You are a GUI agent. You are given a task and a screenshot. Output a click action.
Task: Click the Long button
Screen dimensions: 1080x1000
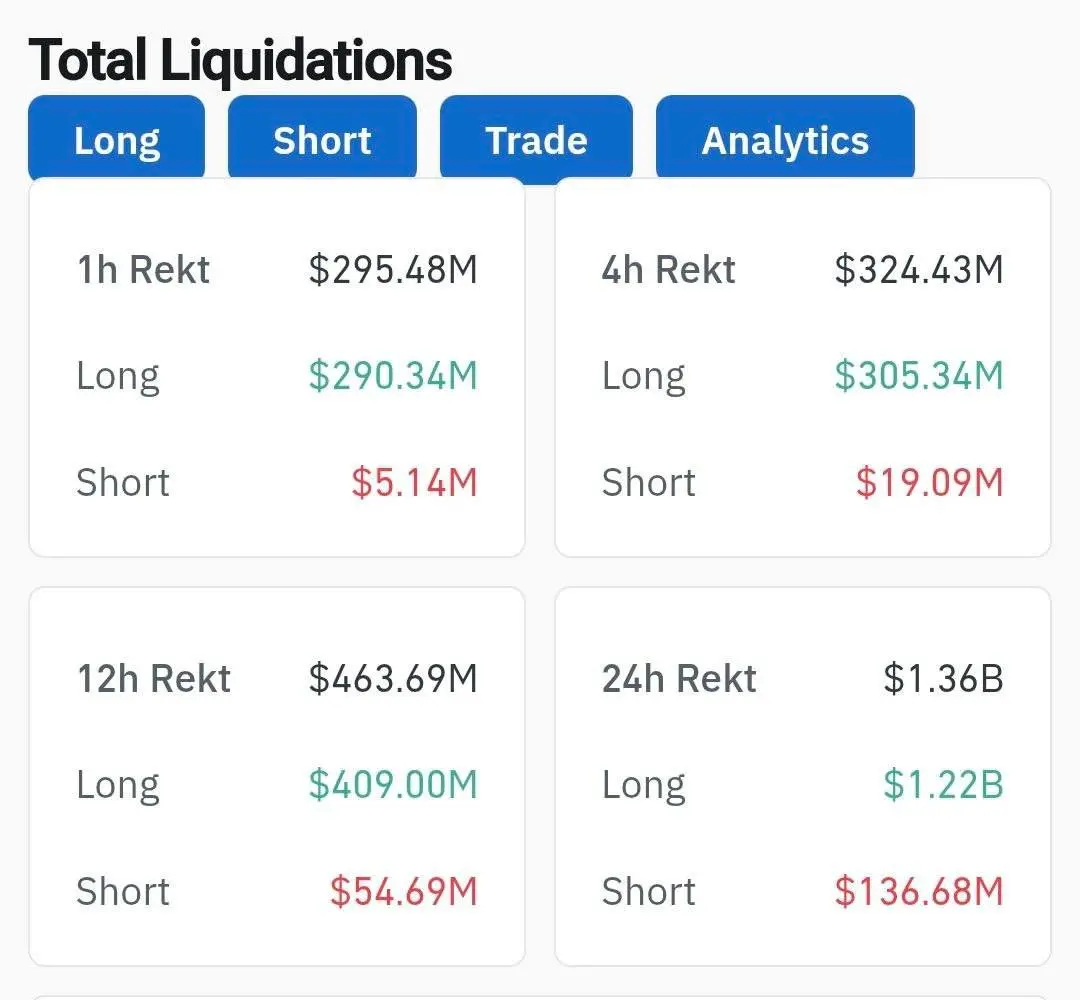click(x=116, y=140)
